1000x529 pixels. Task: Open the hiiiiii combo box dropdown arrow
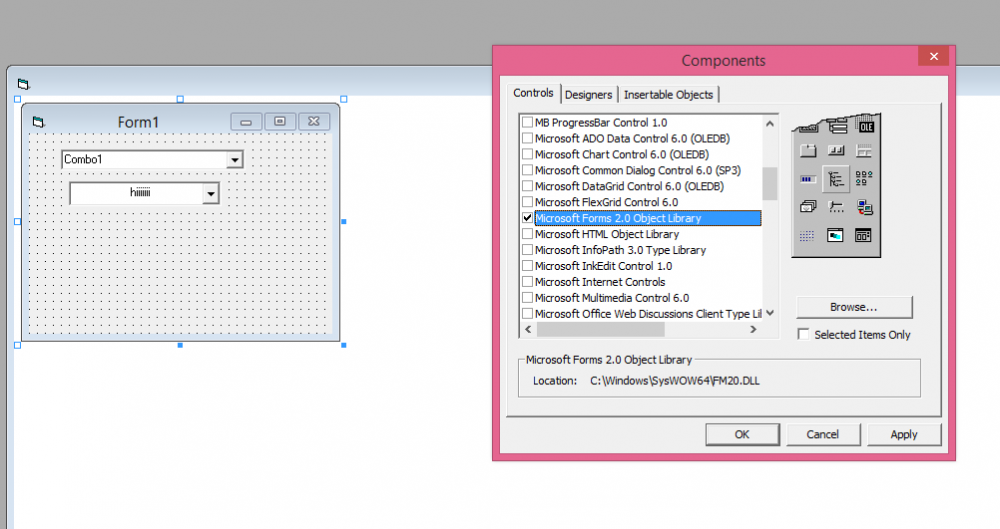coord(210,193)
